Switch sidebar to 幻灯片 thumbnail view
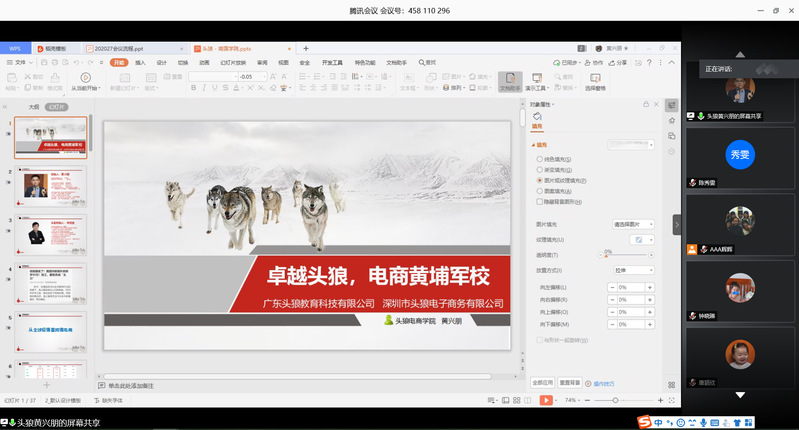 [56, 107]
